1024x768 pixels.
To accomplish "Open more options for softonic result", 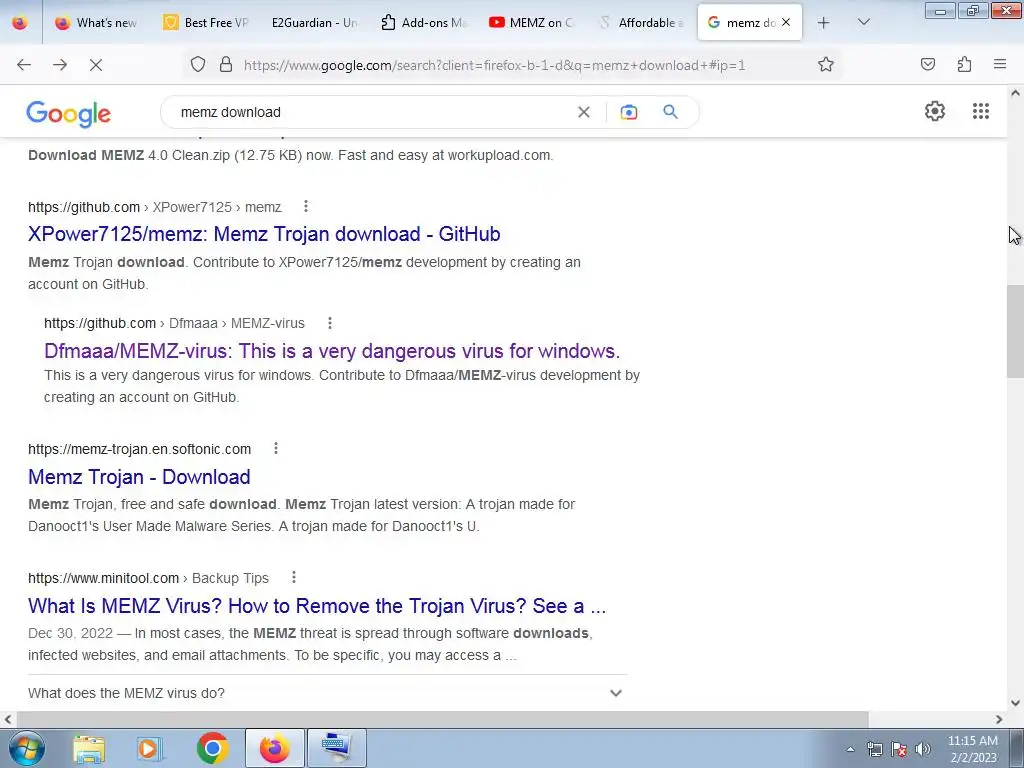I will [x=276, y=448].
